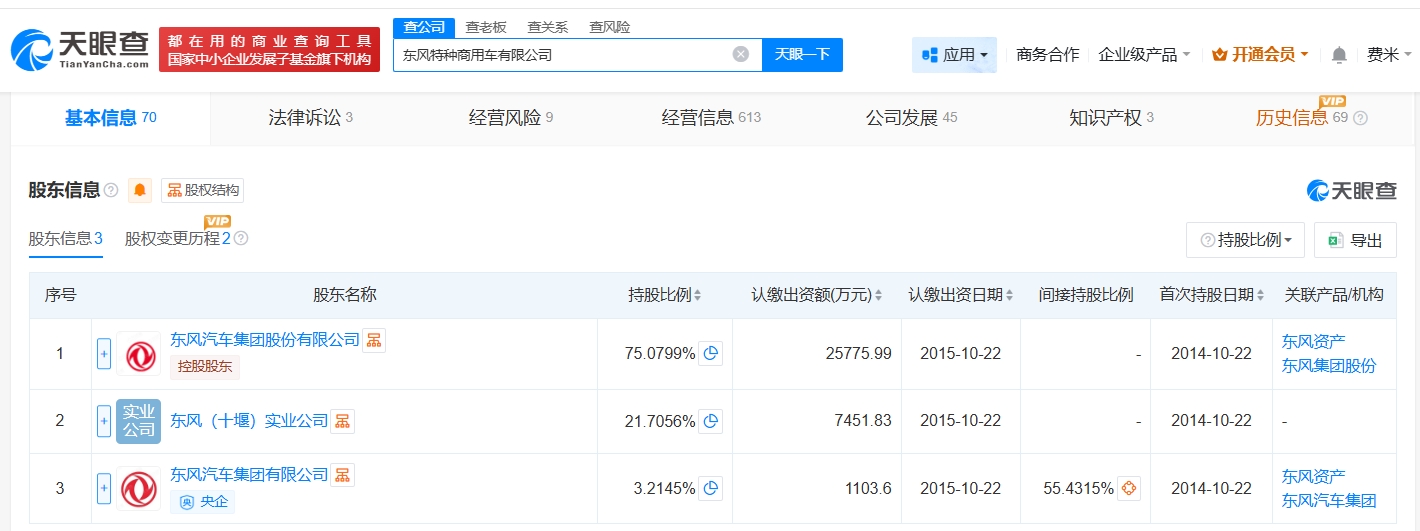The image size is (1420, 531).
Task: Expand row 3 东风汽车集团有限公司 details
Action: click(104, 489)
